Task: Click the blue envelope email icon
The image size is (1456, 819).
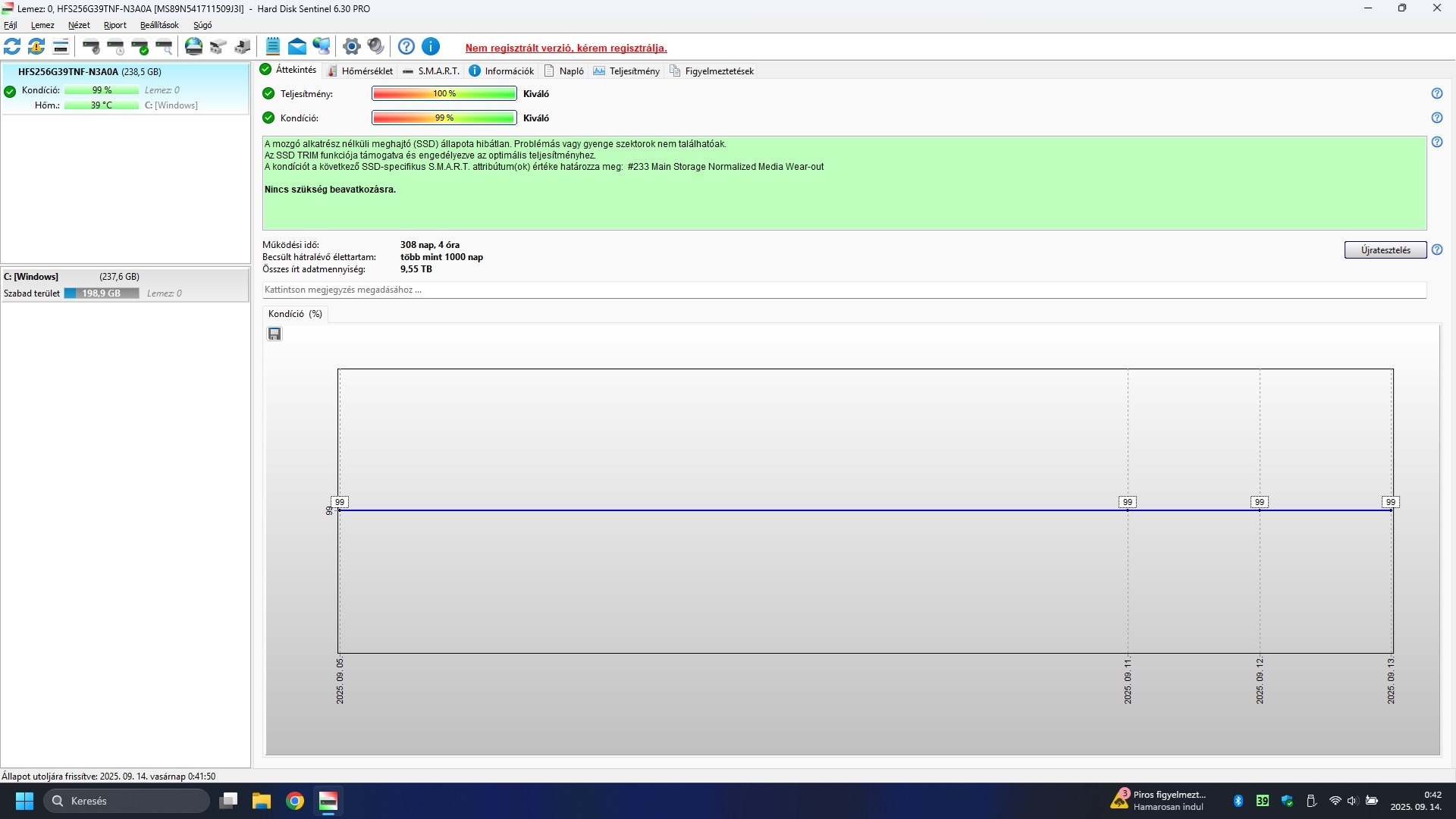Action: [297, 47]
